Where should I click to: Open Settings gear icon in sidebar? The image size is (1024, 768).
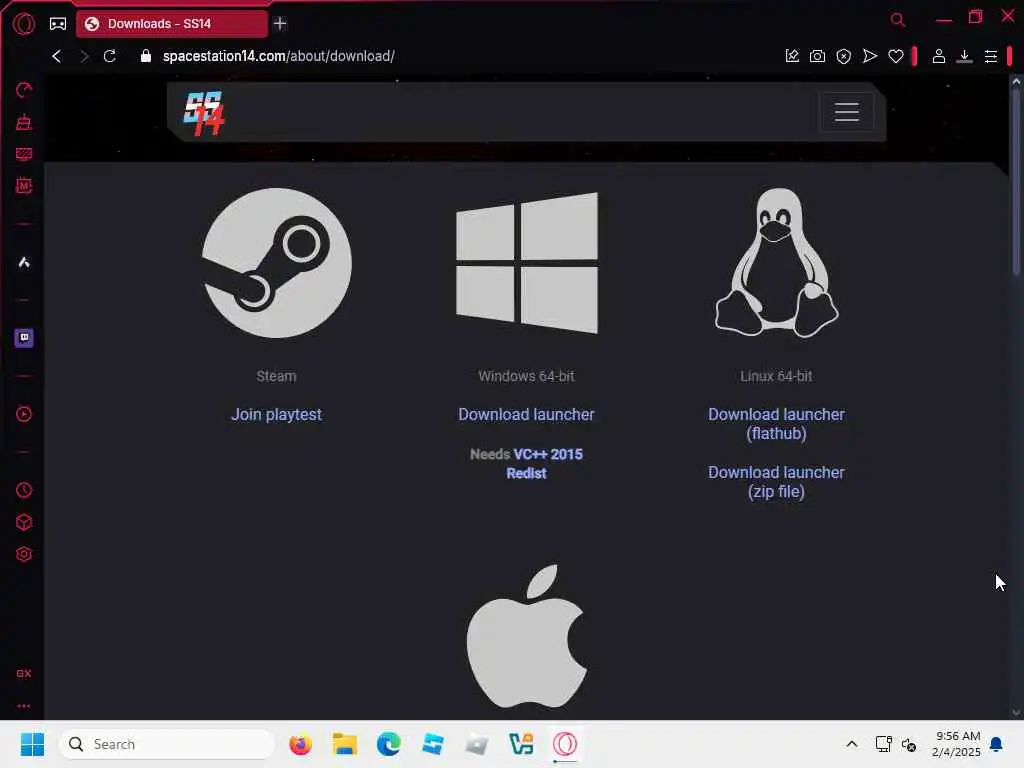click(x=24, y=554)
